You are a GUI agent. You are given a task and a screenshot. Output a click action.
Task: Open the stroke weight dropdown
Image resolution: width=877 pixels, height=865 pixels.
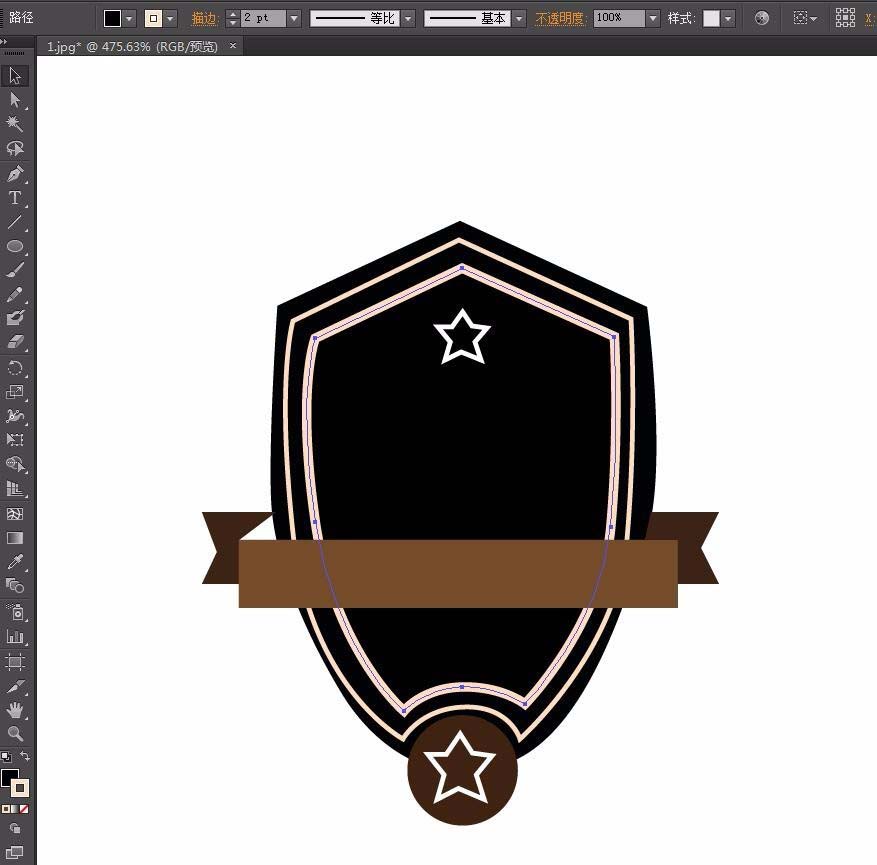coord(293,18)
